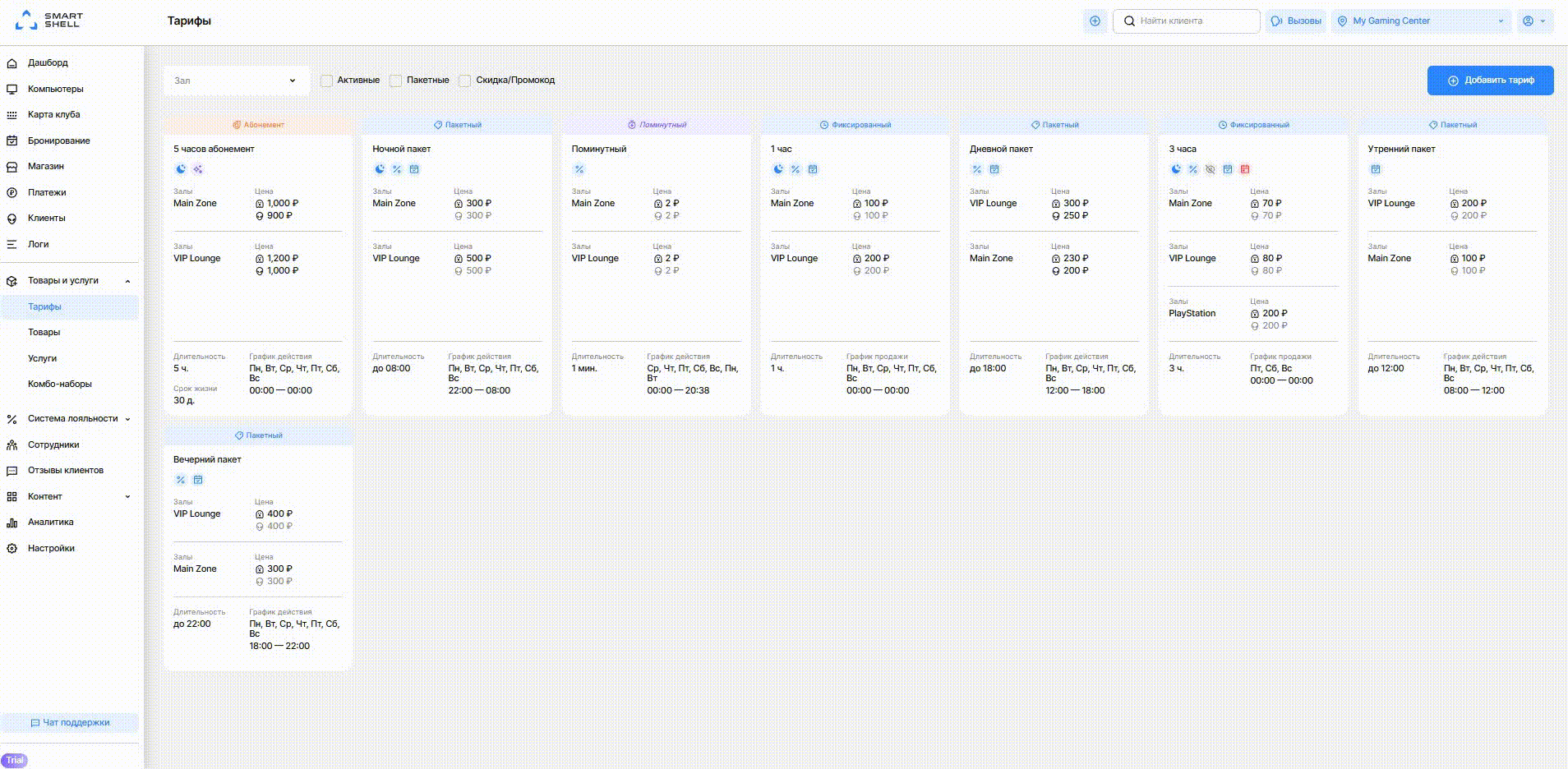Click moon icon on 1 час card

coord(778,169)
